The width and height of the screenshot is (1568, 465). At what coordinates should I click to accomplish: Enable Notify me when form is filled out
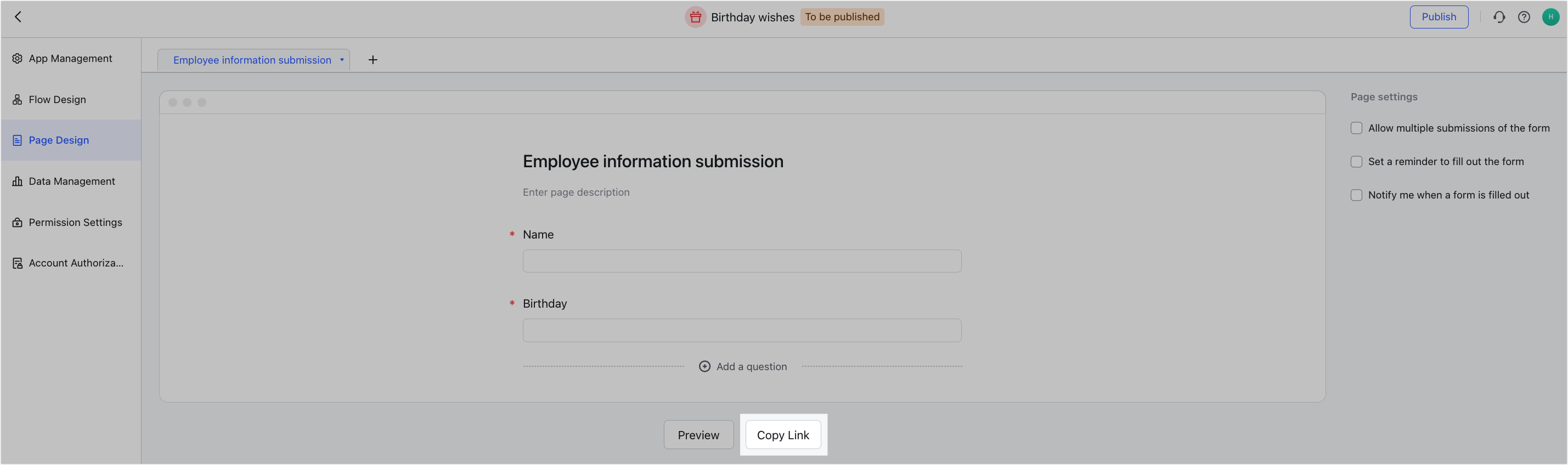(1356, 195)
